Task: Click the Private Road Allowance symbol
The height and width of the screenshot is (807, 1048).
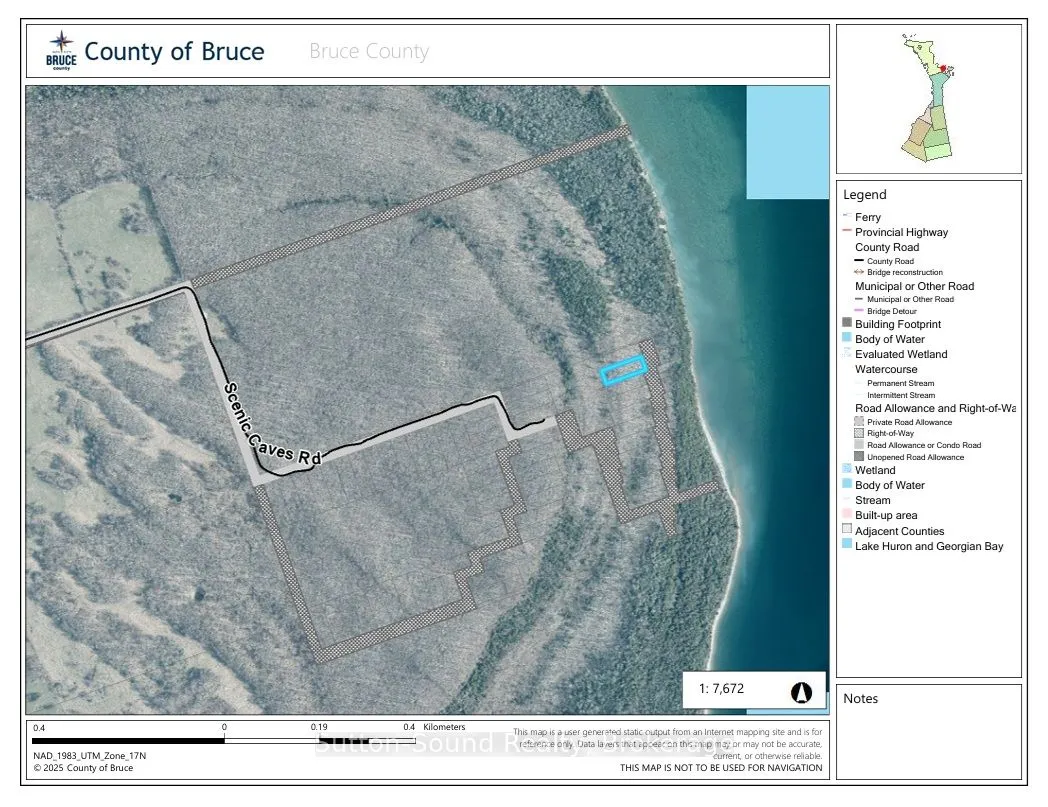Action: 858,421
